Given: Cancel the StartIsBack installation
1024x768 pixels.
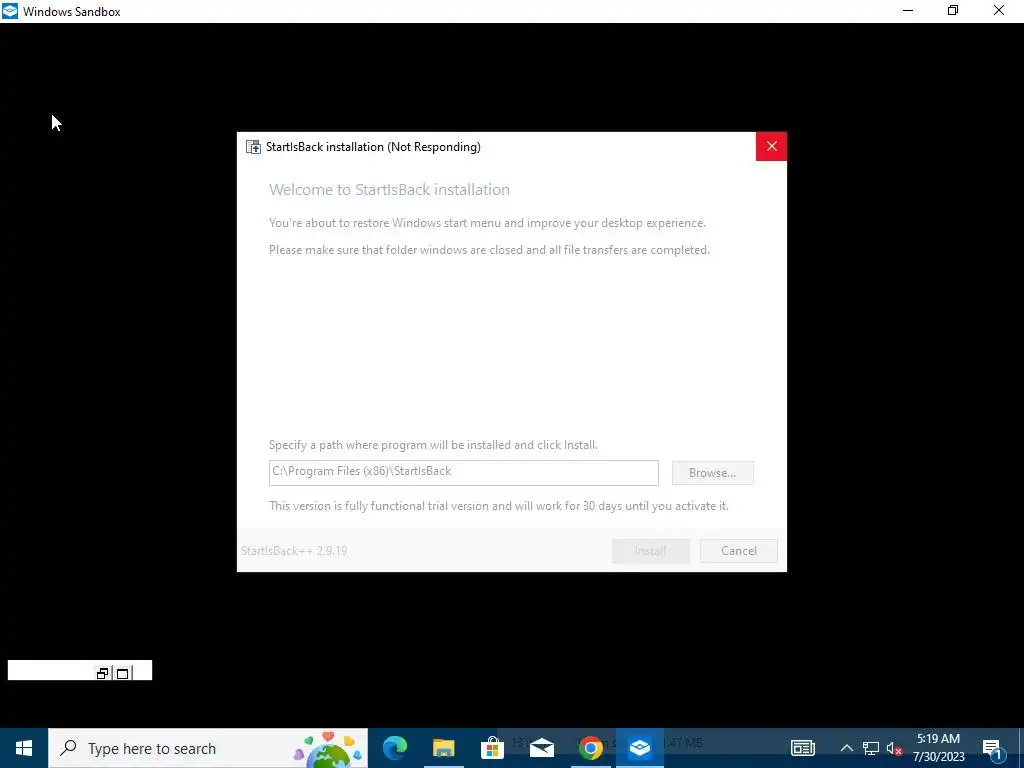Looking at the screenshot, I should coord(739,551).
